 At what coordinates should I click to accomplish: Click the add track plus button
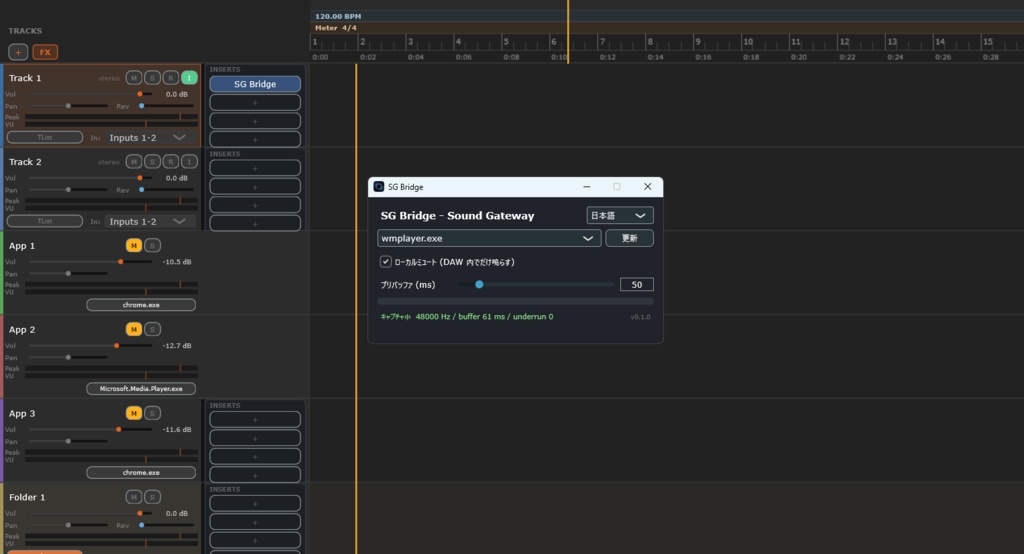point(18,52)
